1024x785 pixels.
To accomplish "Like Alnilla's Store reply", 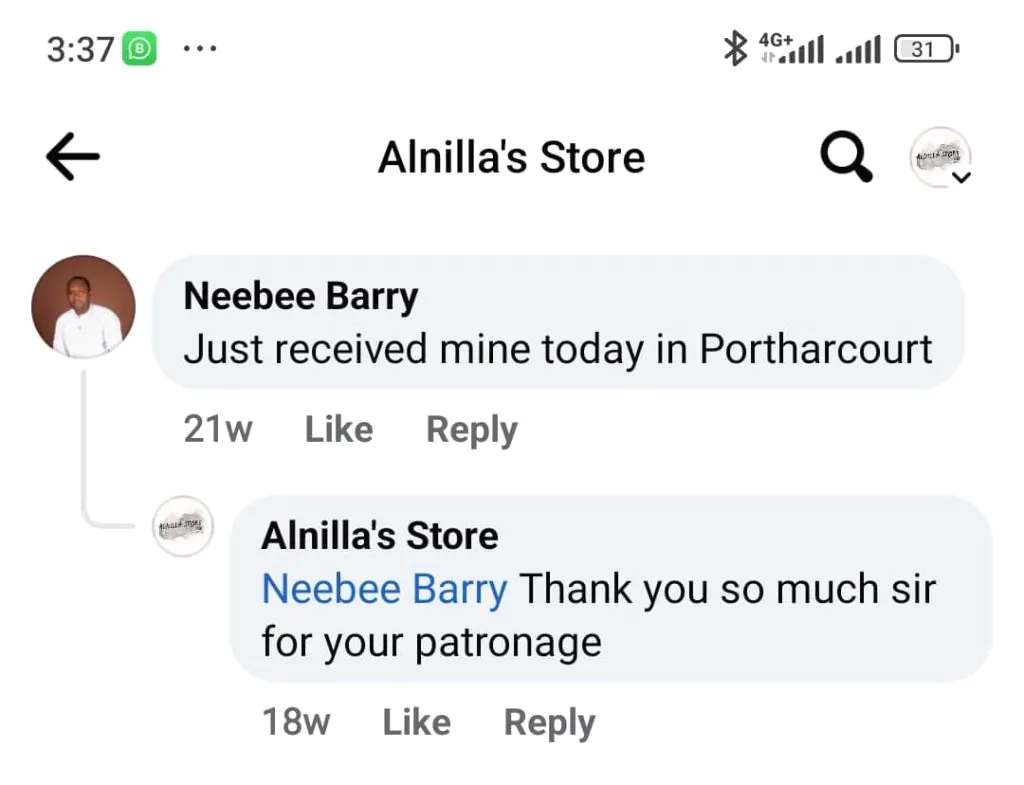I will point(417,722).
